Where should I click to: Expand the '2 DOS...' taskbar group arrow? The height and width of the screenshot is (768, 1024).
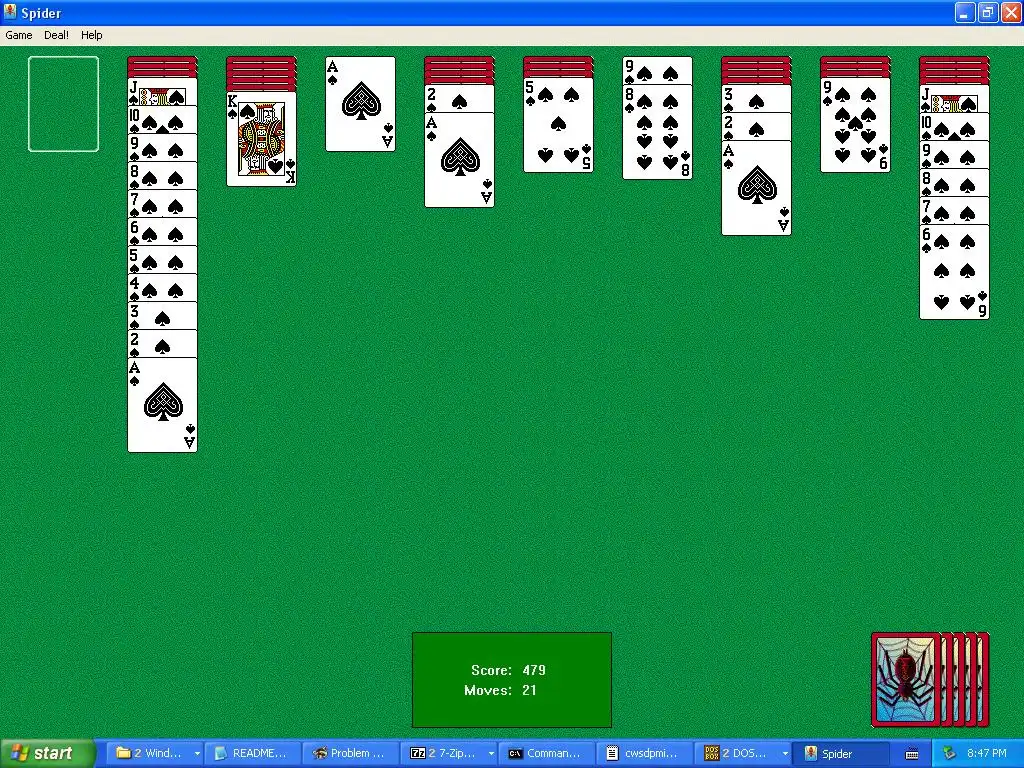coord(784,754)
